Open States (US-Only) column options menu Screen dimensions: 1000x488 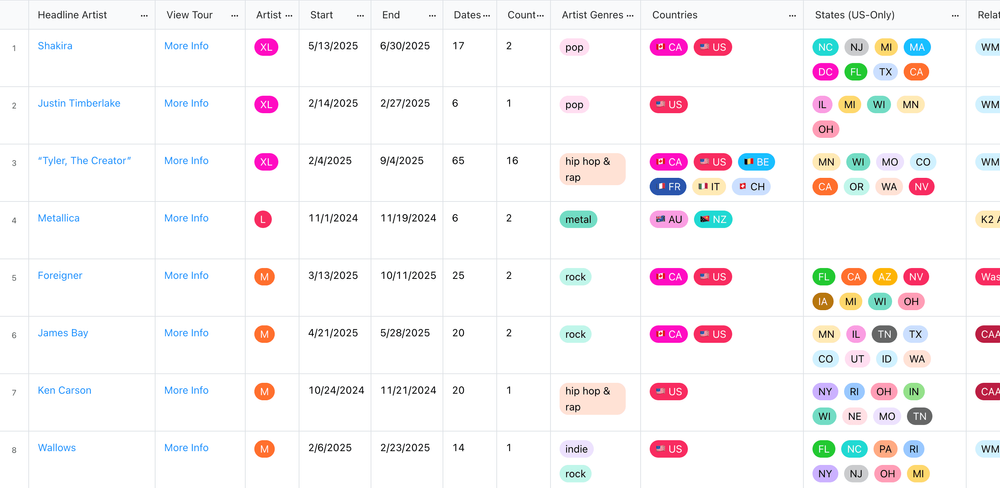(955, 15)
